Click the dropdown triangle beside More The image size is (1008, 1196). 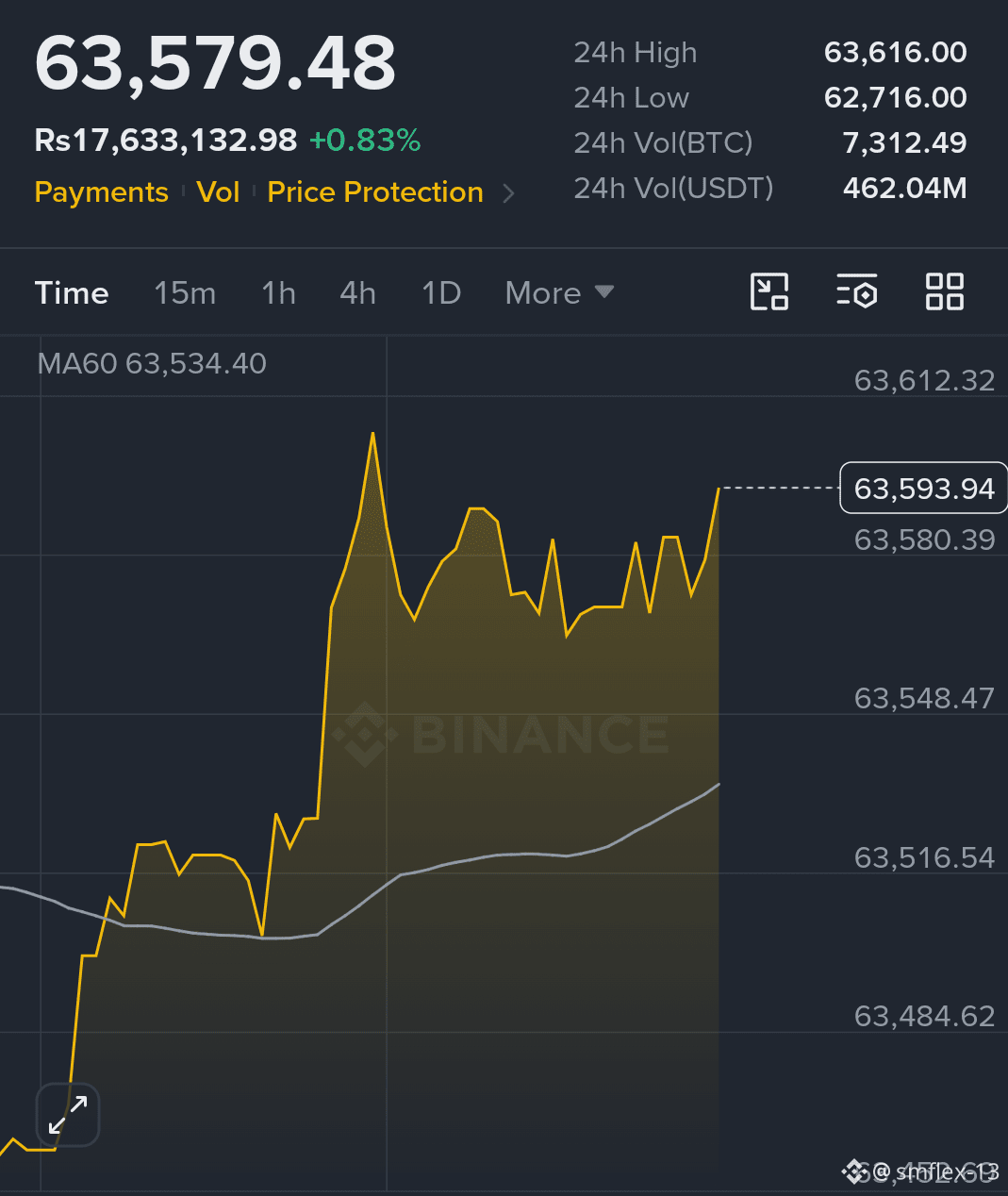pyautogui.click(x=604, y=291)
